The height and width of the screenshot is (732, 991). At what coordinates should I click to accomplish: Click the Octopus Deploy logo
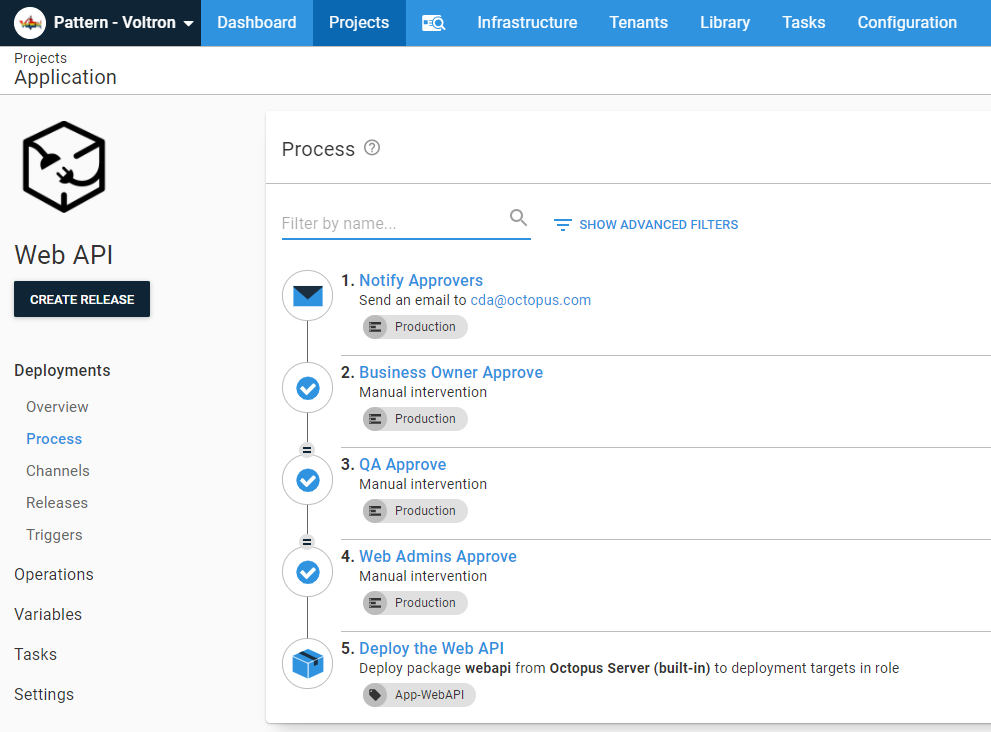[29, 22]
